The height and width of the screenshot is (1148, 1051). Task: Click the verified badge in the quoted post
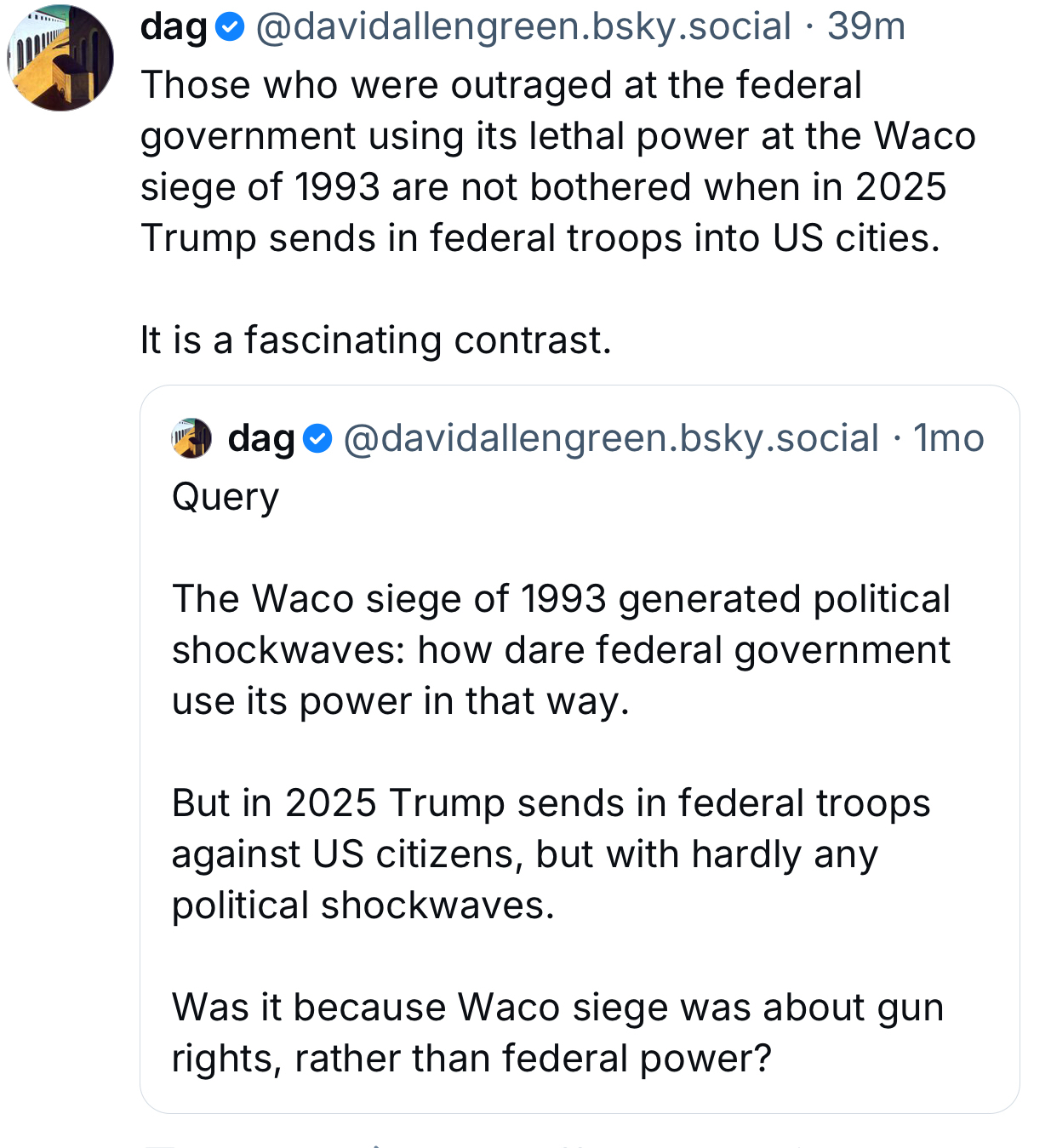coord(317,439)
